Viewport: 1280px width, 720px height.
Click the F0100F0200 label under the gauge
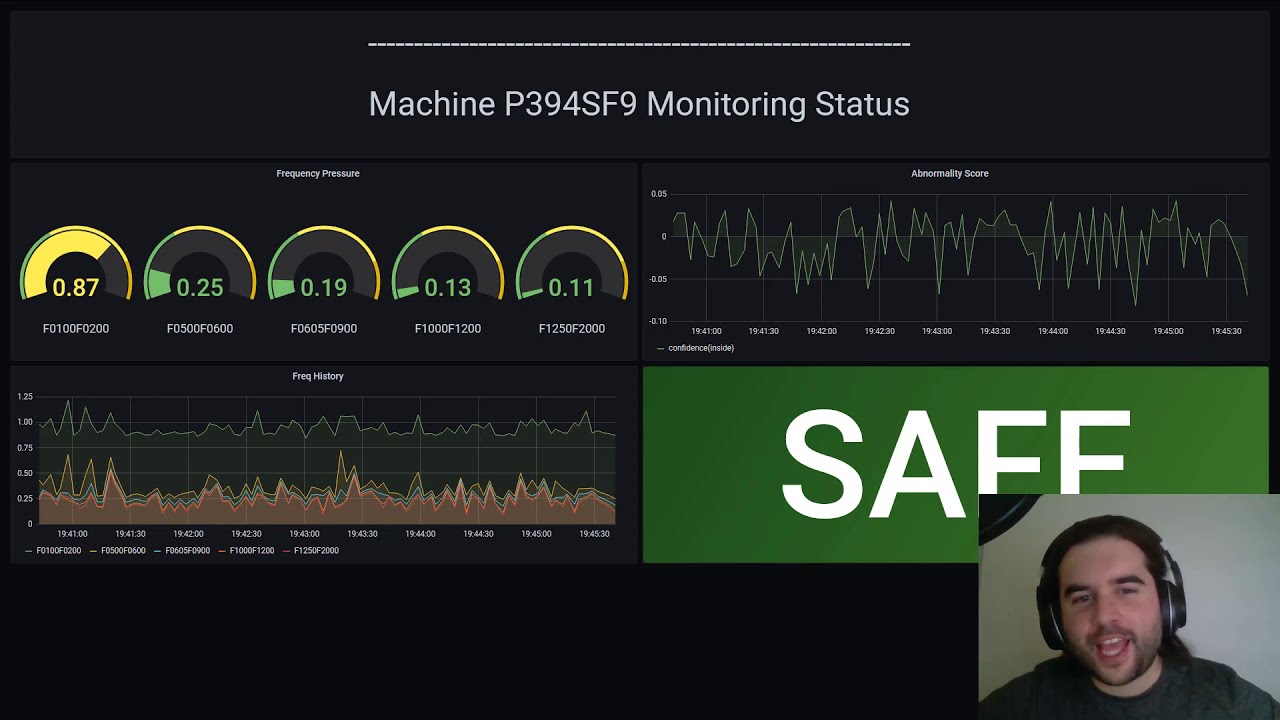click(76, 328)
